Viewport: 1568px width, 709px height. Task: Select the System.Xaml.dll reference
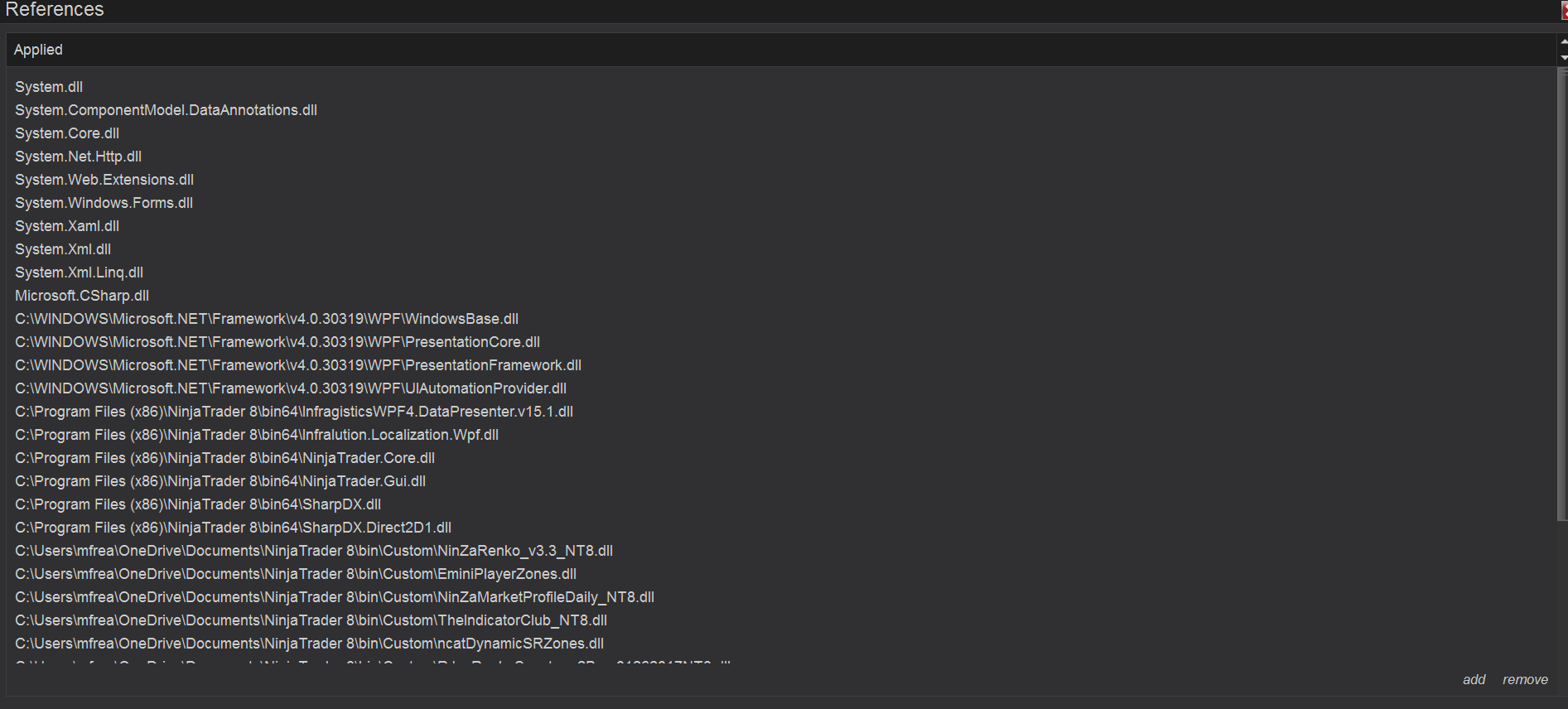click(67, 226)
